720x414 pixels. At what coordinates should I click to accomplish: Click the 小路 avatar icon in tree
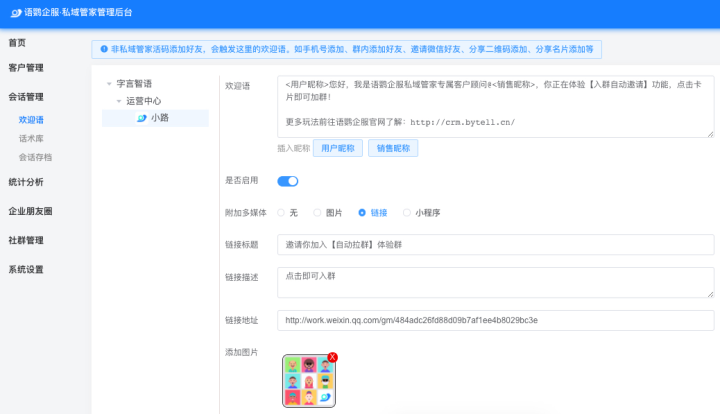[x=141, y=118]
